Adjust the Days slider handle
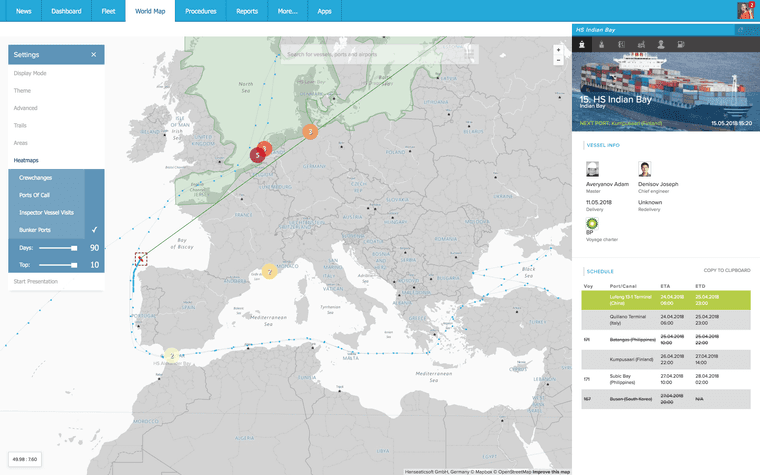 click(74, 248)
